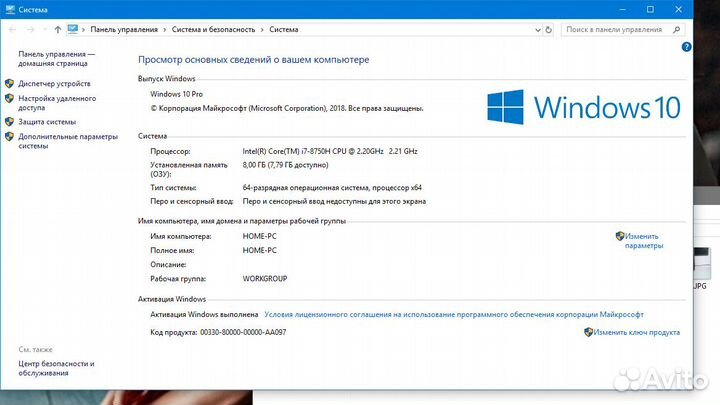Go up one level with Up arrow
Viewport: 720px width, 405px height.
pyautogui.click(x=57, y=29)
